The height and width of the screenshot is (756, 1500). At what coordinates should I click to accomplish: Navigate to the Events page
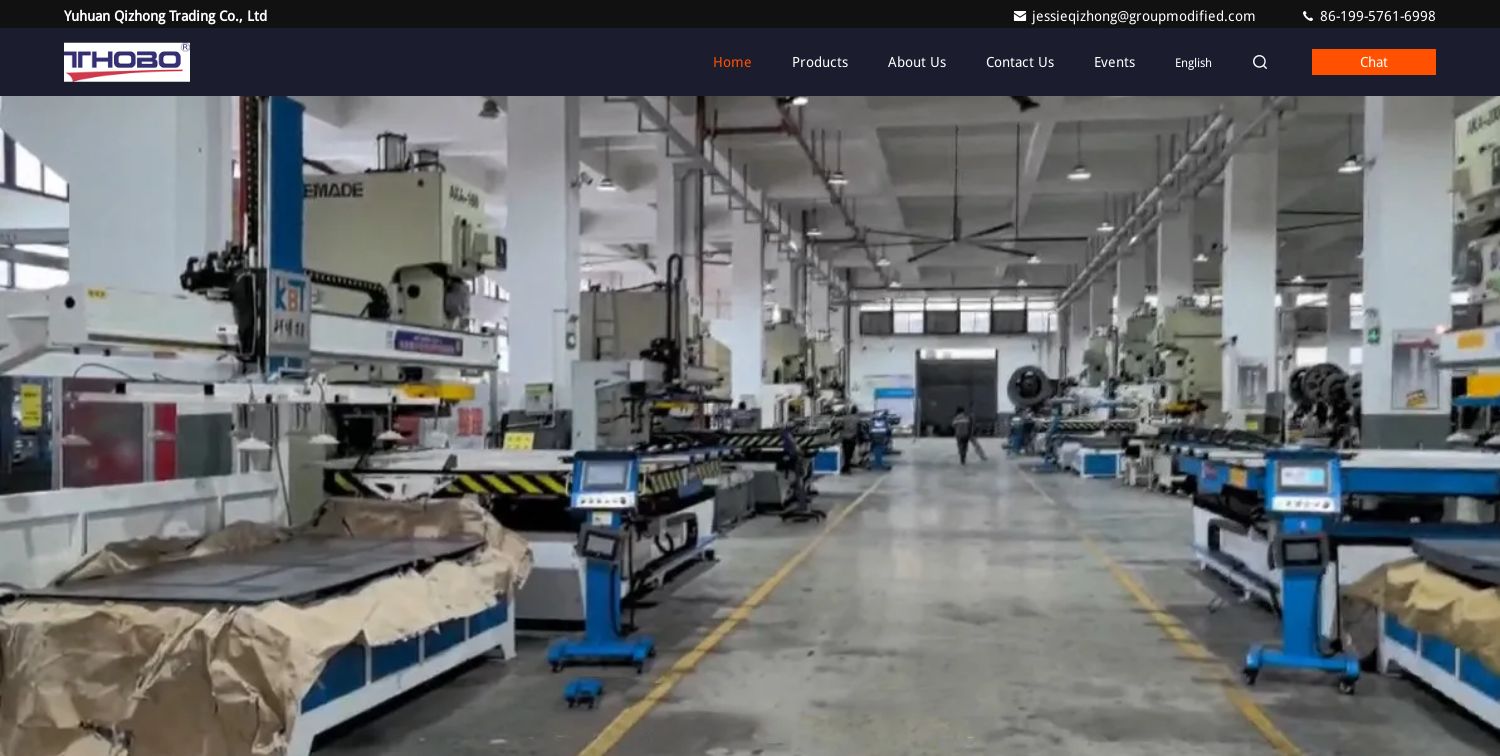click(1114, 62)
